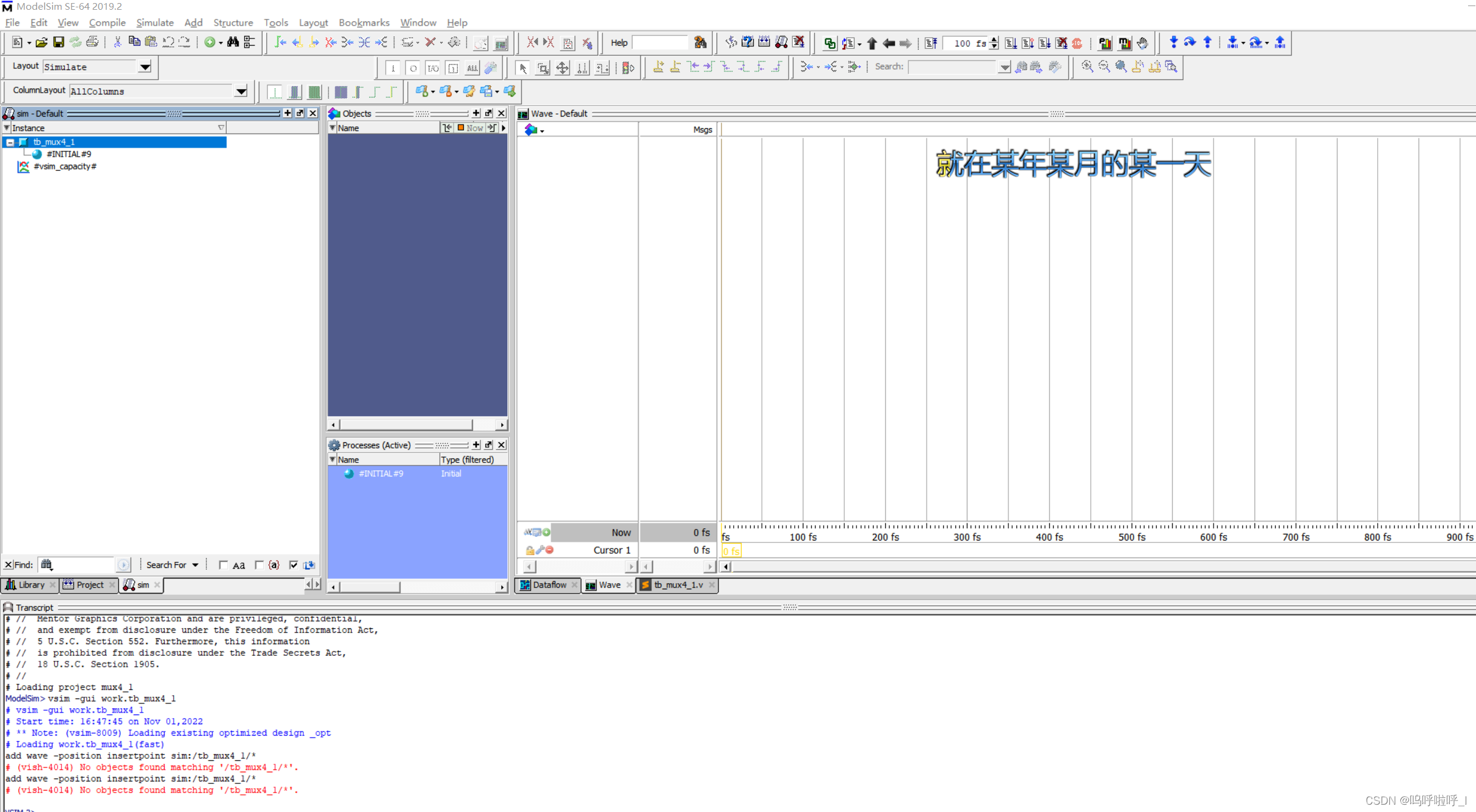
Task: Open the Layout Simulate dropdown
Action: pos(145,67)
